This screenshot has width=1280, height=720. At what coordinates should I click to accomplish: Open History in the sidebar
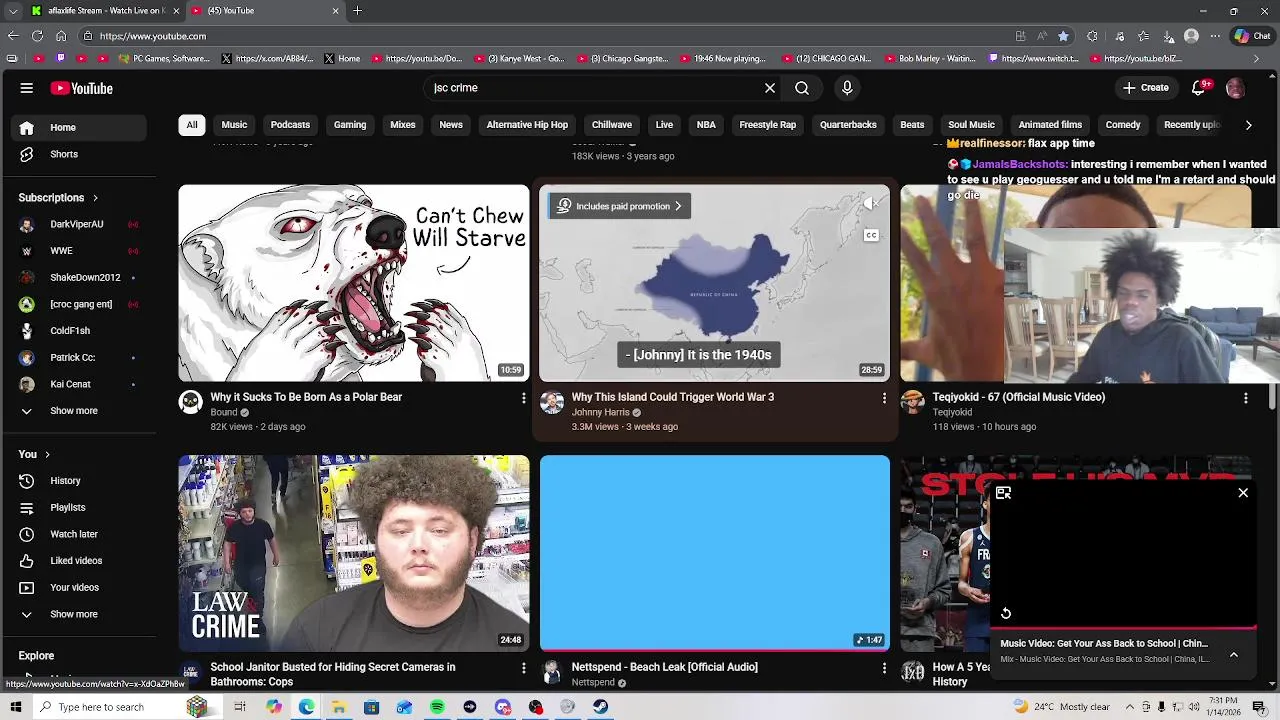point(78,481)
